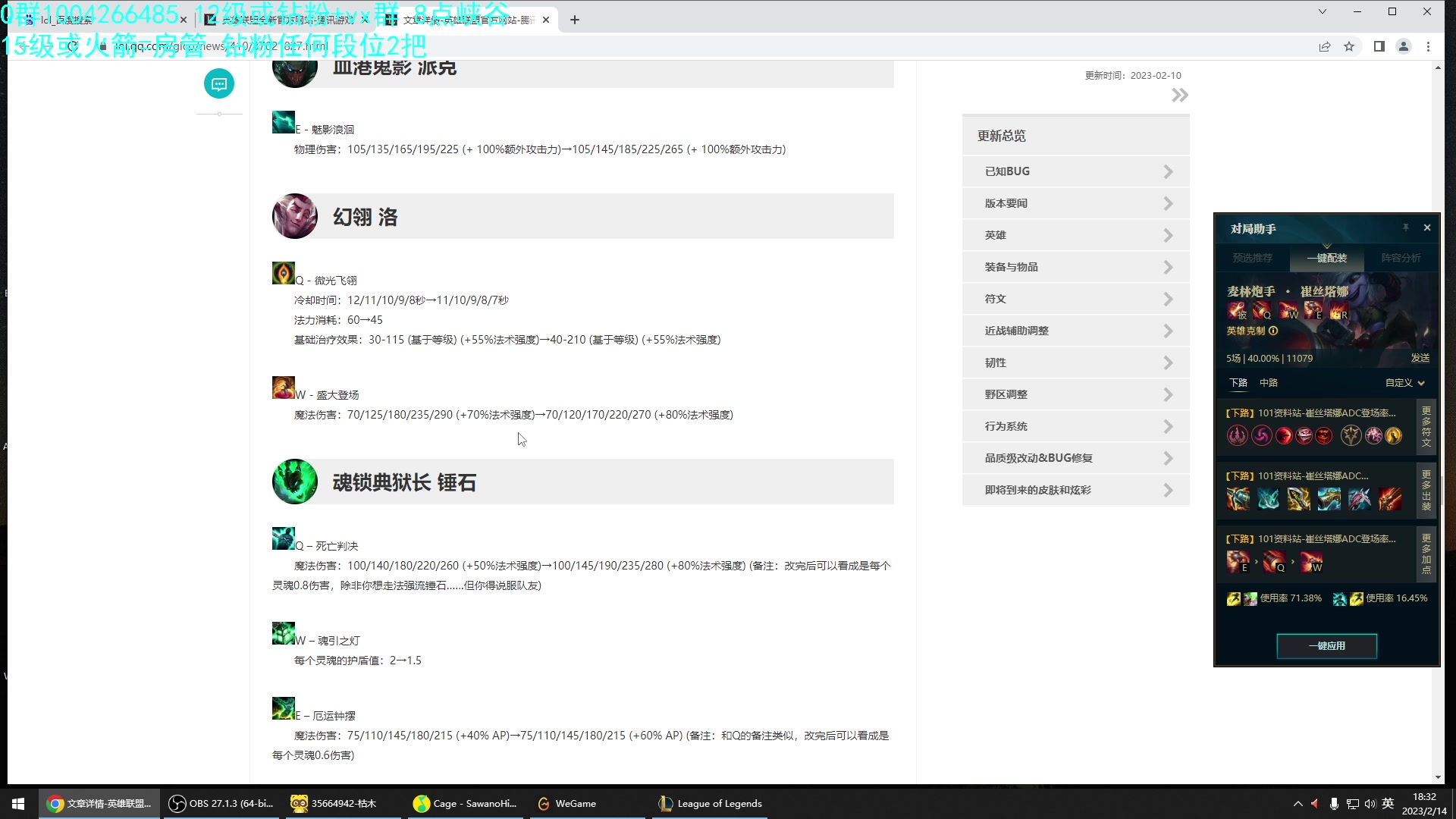Screen dimensions: 1456x819
Task: Click Rakan champion portrait
Action: 294,216
